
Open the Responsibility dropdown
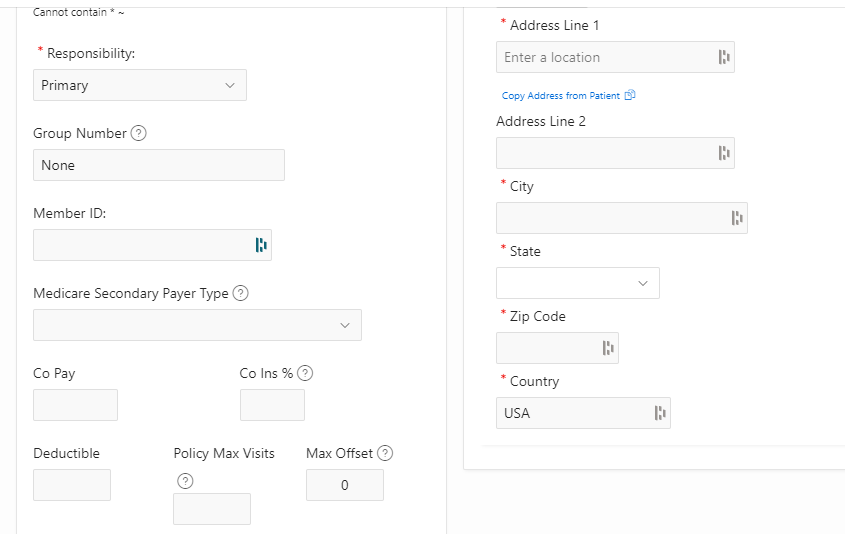pos(140,85)
